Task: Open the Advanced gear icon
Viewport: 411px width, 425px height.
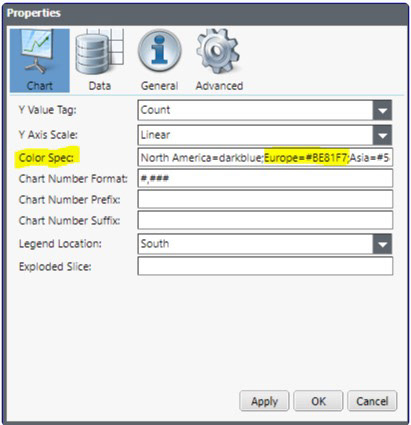Action: click(x=218, y=51)
